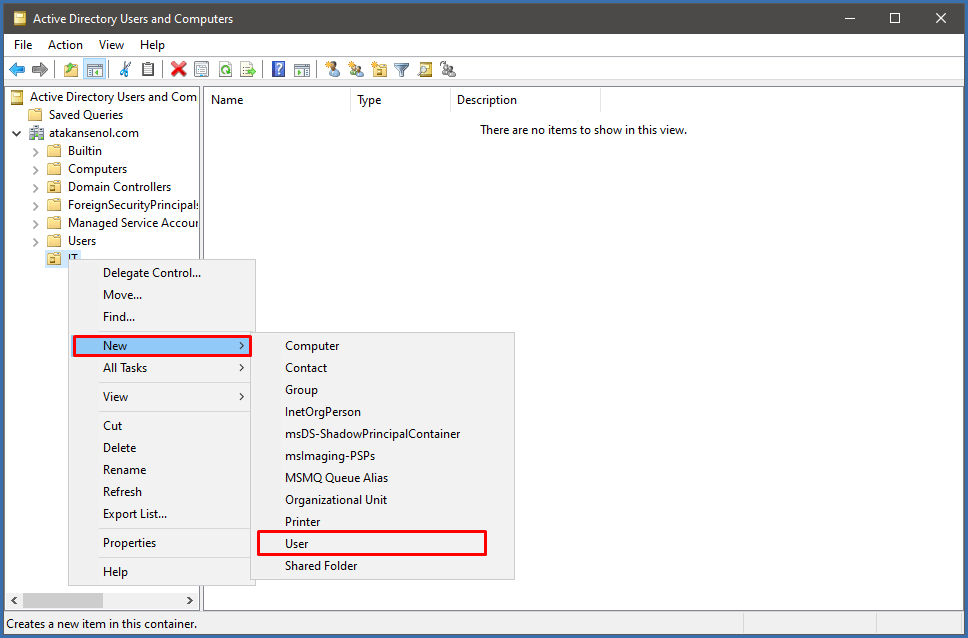Sort by the Name column header
Image resolution: width=968 pixels, height=638 pixels.
coord(277,100)
